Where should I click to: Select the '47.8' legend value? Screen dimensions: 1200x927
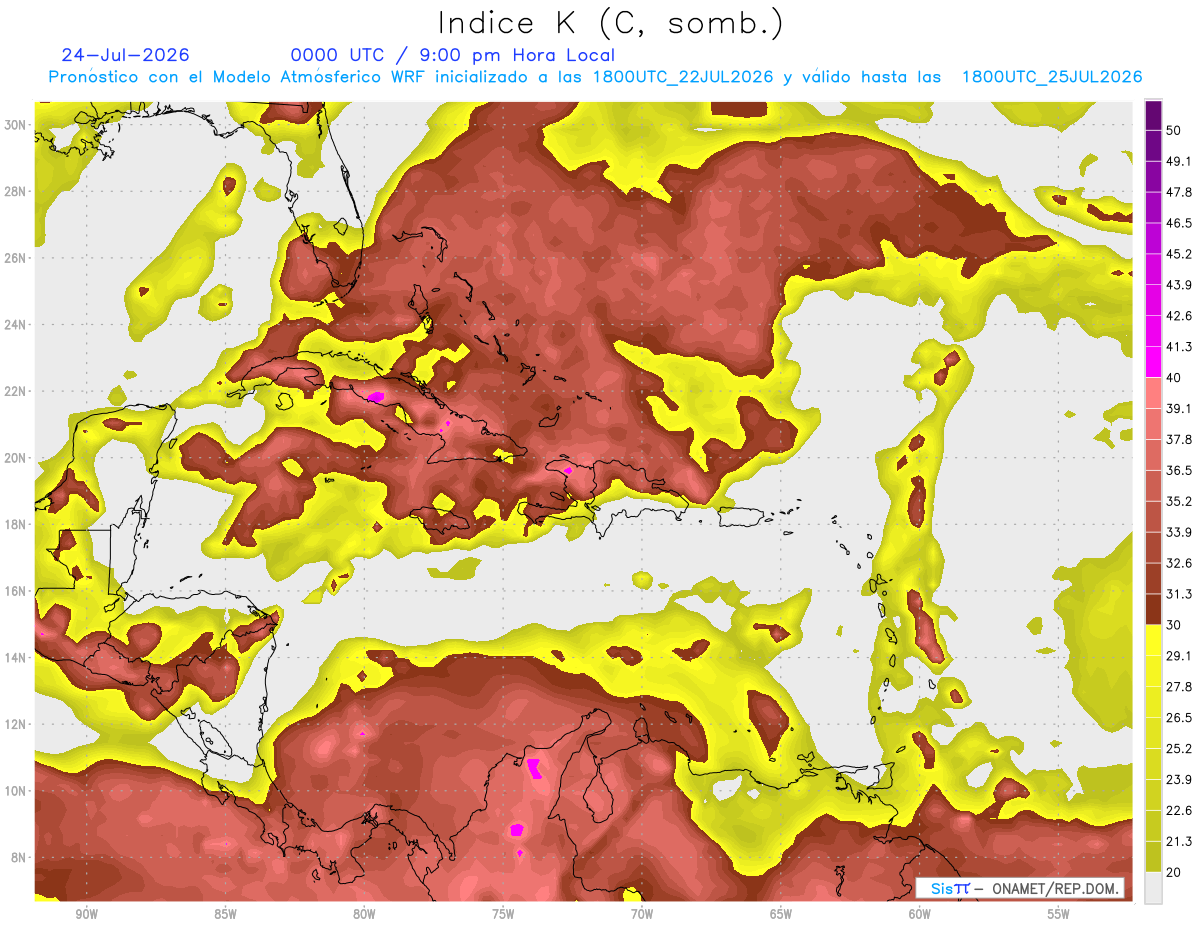coord(1179,191)
